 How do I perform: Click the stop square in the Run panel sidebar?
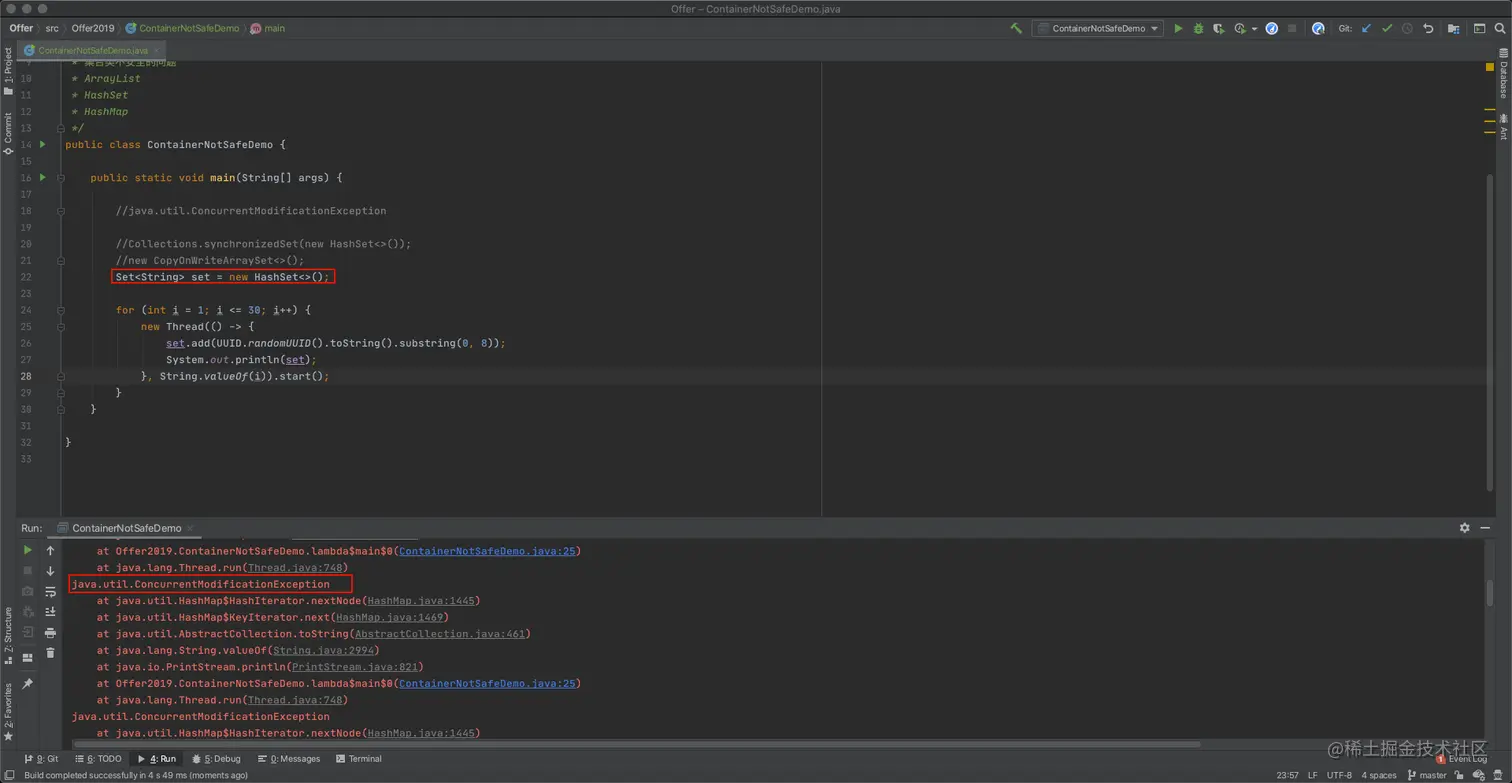[28, 571]
